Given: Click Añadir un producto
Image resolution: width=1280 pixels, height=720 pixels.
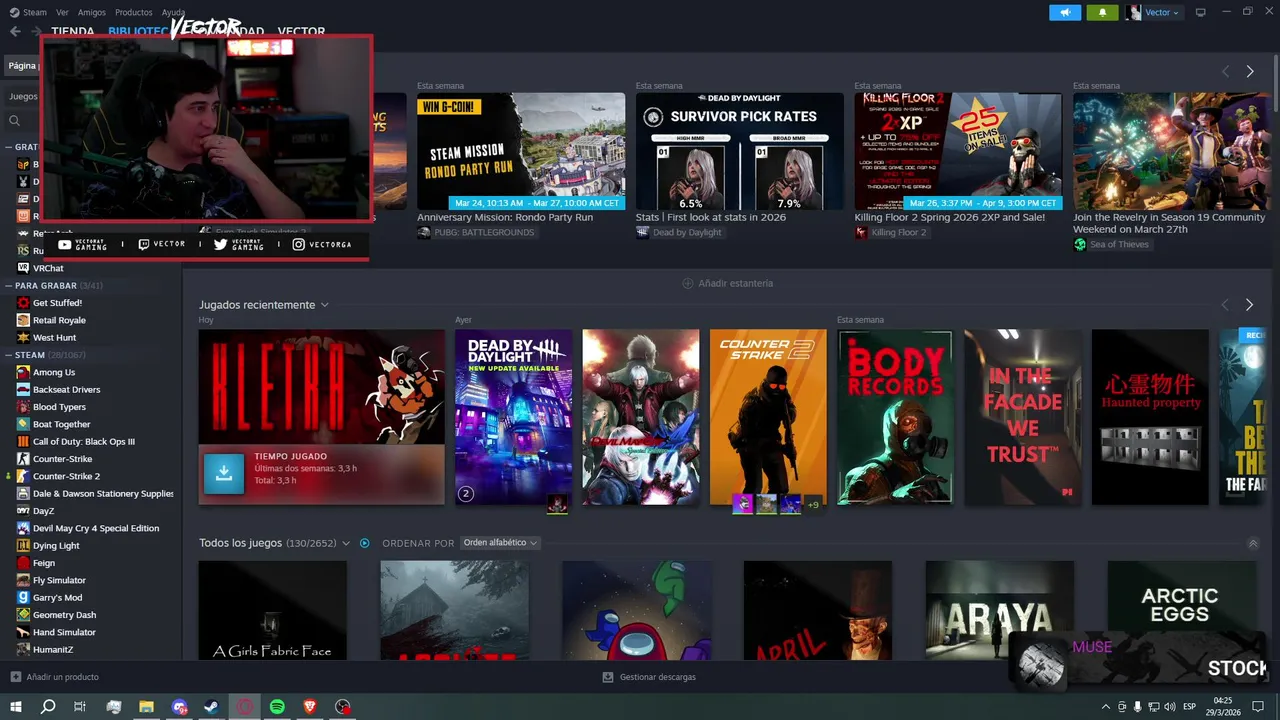Looking at the screenshot, I should click(x=55, y=677).
